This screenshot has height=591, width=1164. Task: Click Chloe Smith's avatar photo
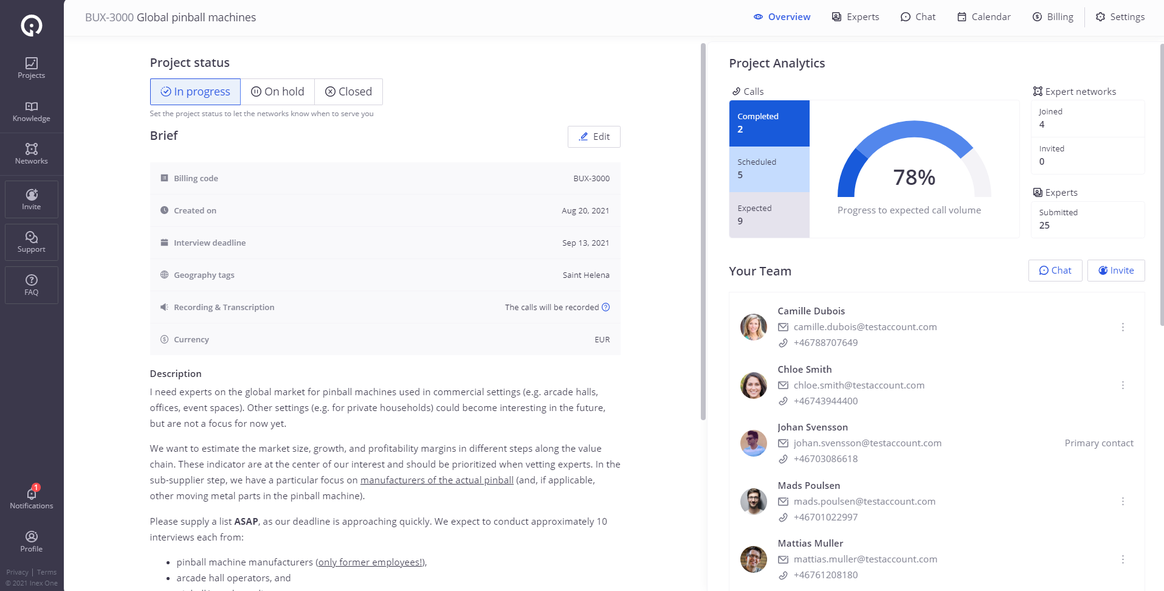[753, 385]
